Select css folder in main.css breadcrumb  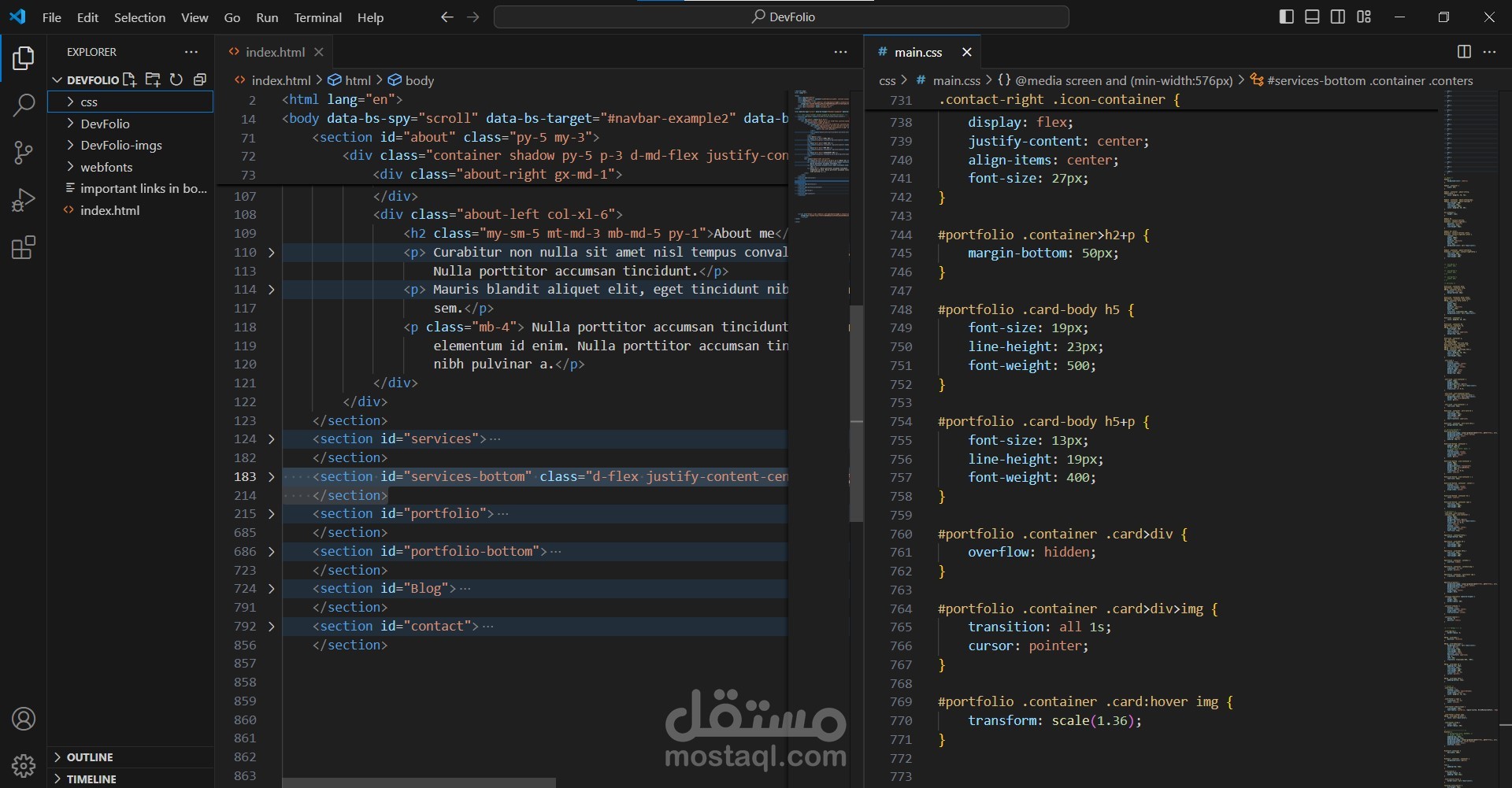point(888,80)
